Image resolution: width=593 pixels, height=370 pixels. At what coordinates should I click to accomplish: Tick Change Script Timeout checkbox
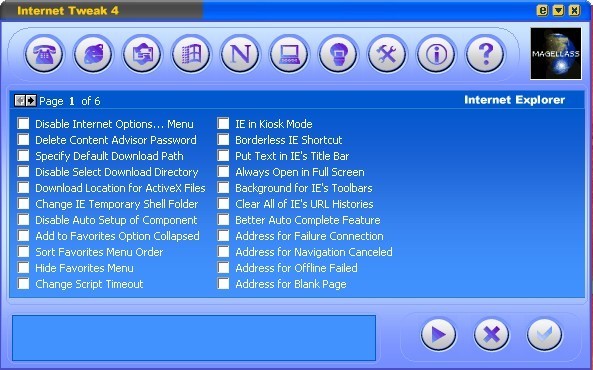pyautogui.click(x=23, y=284)
